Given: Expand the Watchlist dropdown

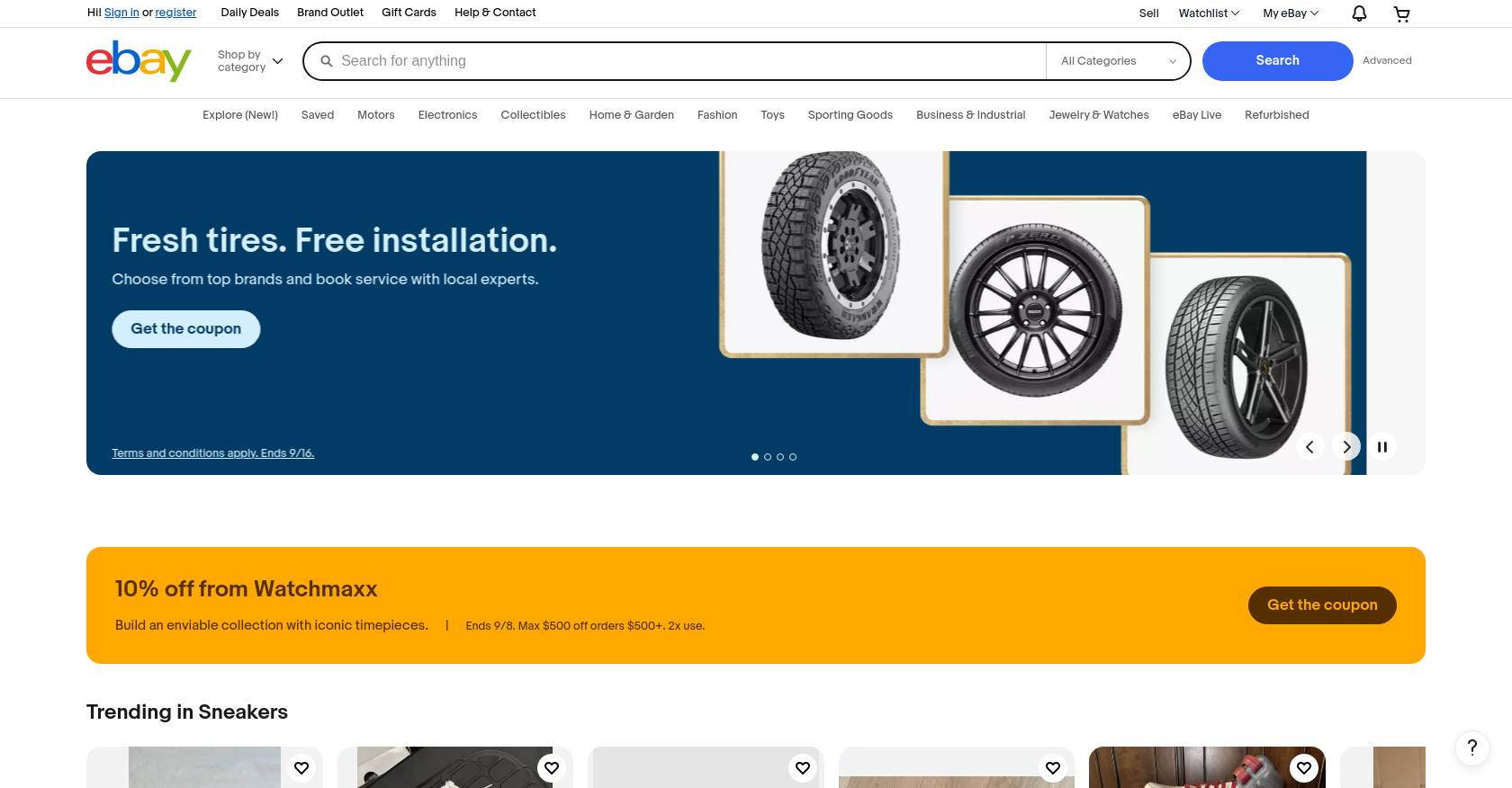Looking at the screenshot, I should (x=1209, y=13).
